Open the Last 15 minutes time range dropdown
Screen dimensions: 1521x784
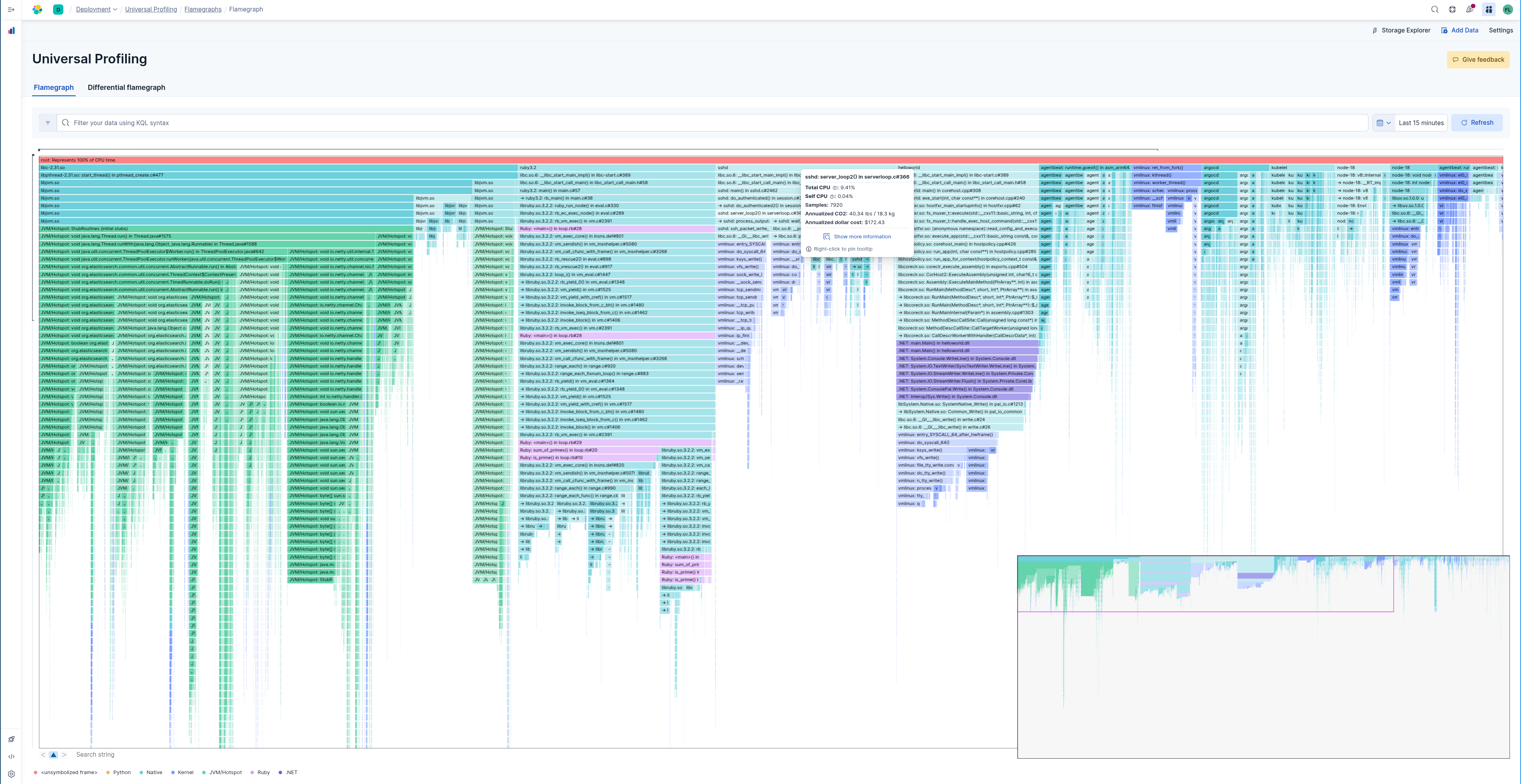pyautogui.click(x=1421, y=123)
